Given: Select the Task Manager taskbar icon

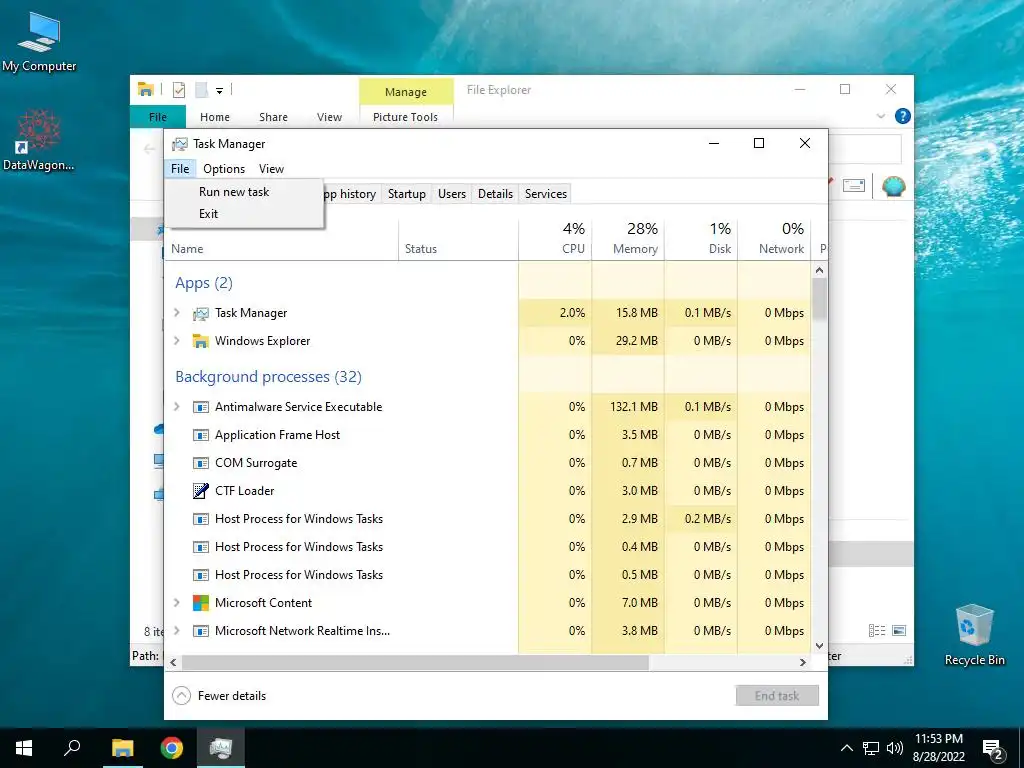Looking at the screenshot, I should click(221, 748).
